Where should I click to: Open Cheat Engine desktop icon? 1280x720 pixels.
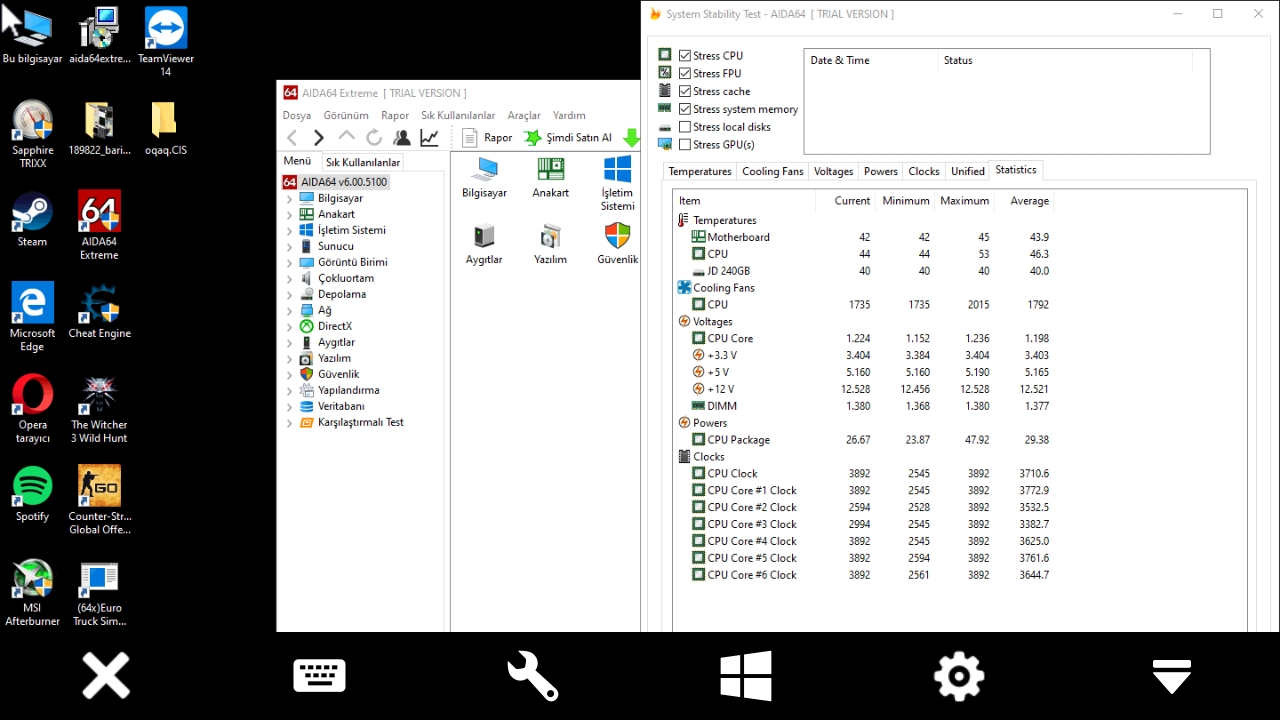click(x=99, y=311)
